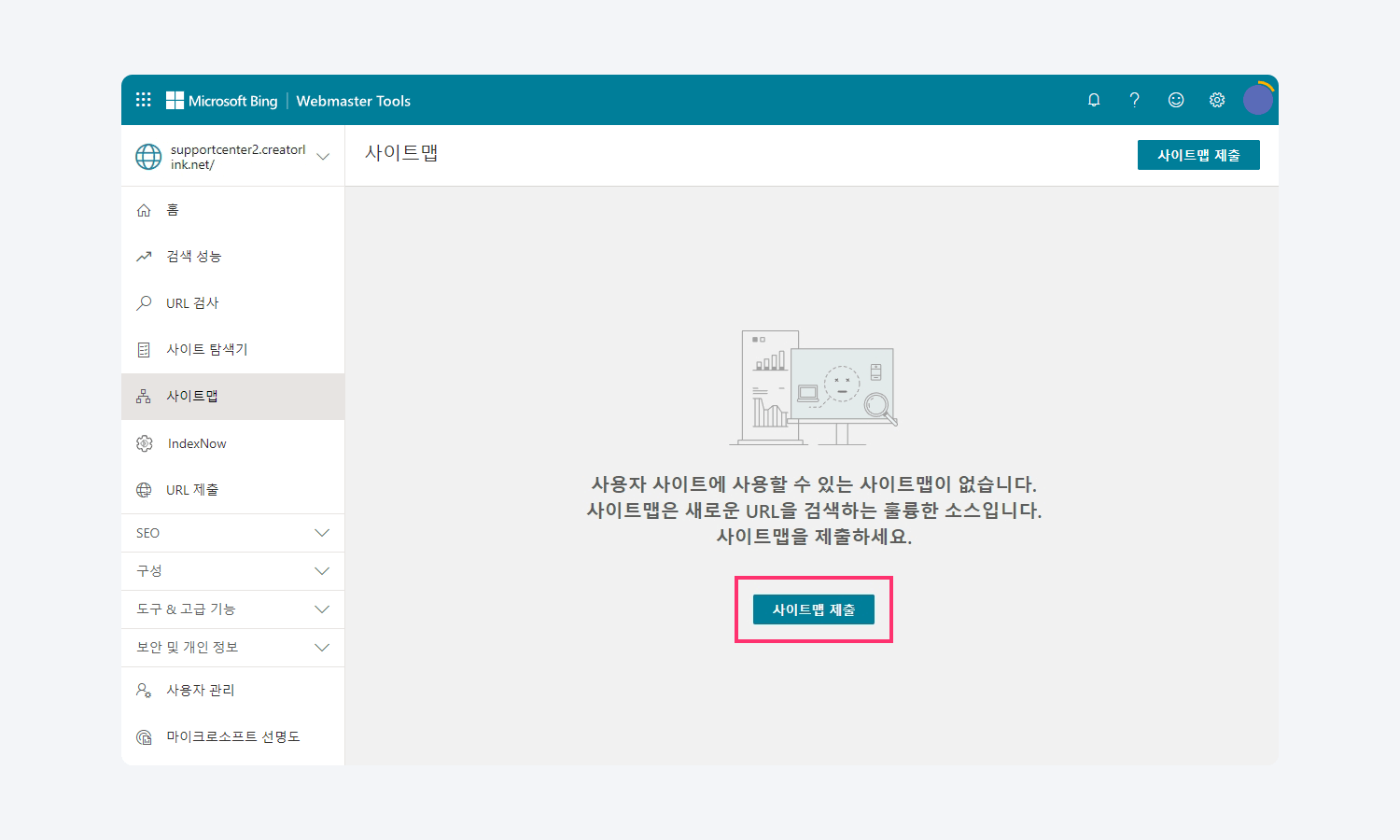This screenshot has height=840, width=1400.
Task: Click the Microsoft Bing logo
Action: click(222, 101)
